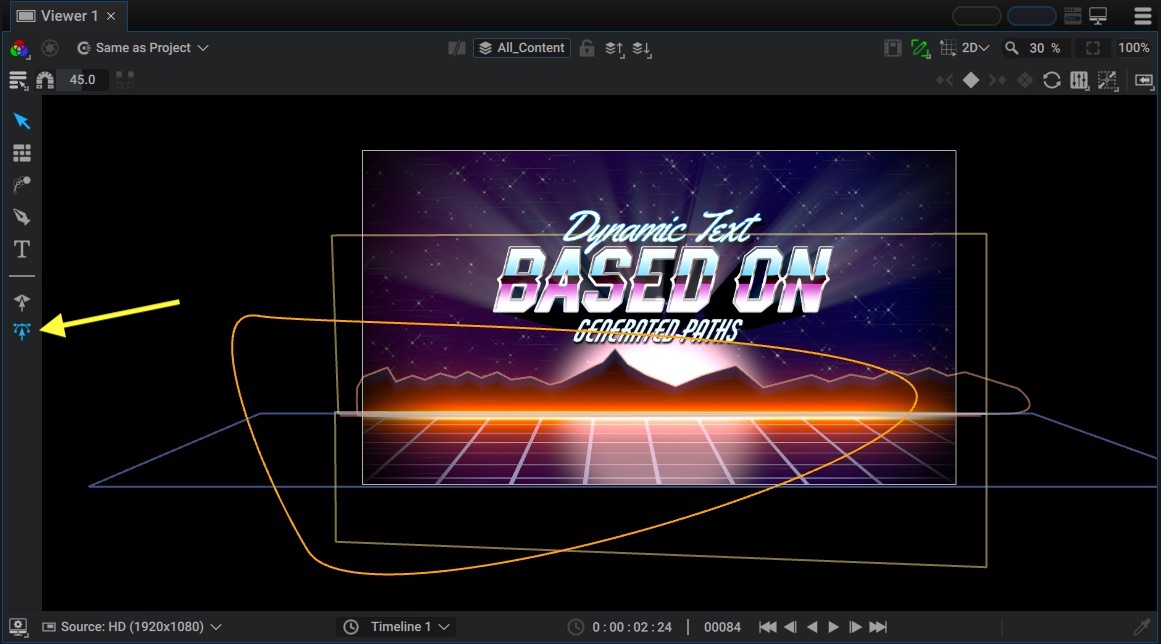Click the 100% zoom button
Viewport: 1161px width, 644px height.
pyautogui.click(x=1134, y=48)
